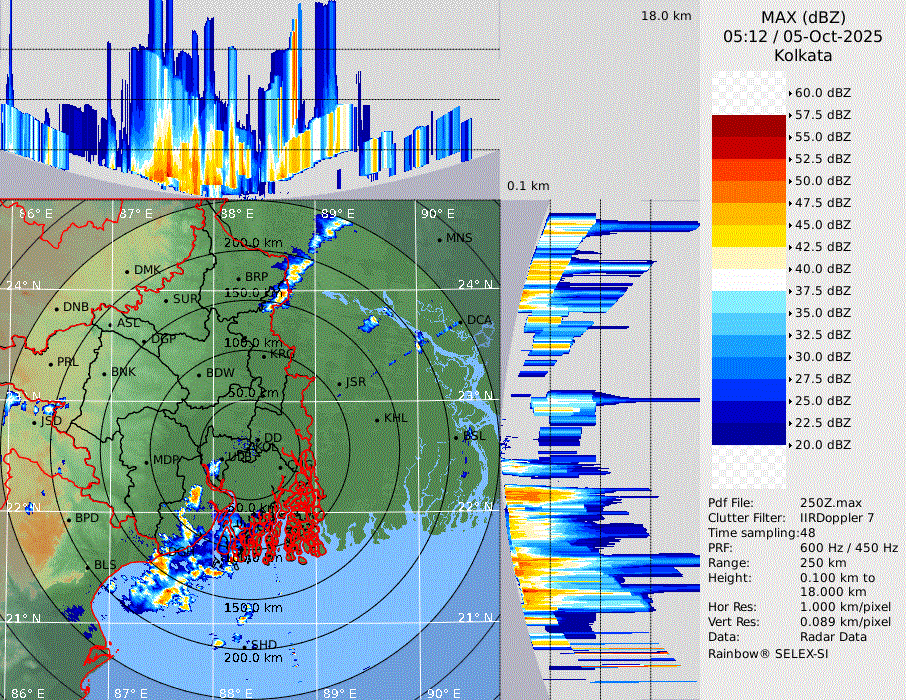
Task: Click the MAX (dBZ) title text
Action: click(802, 17)
